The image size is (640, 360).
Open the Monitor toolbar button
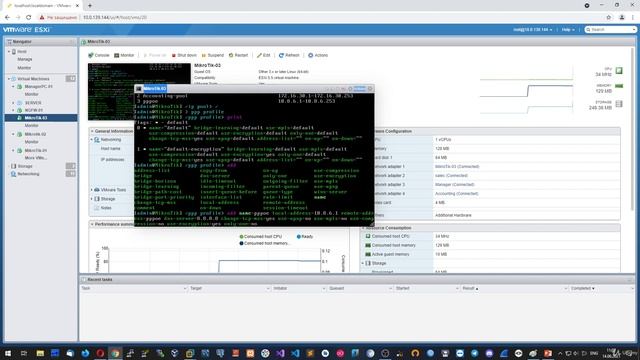tap(124, 55)
